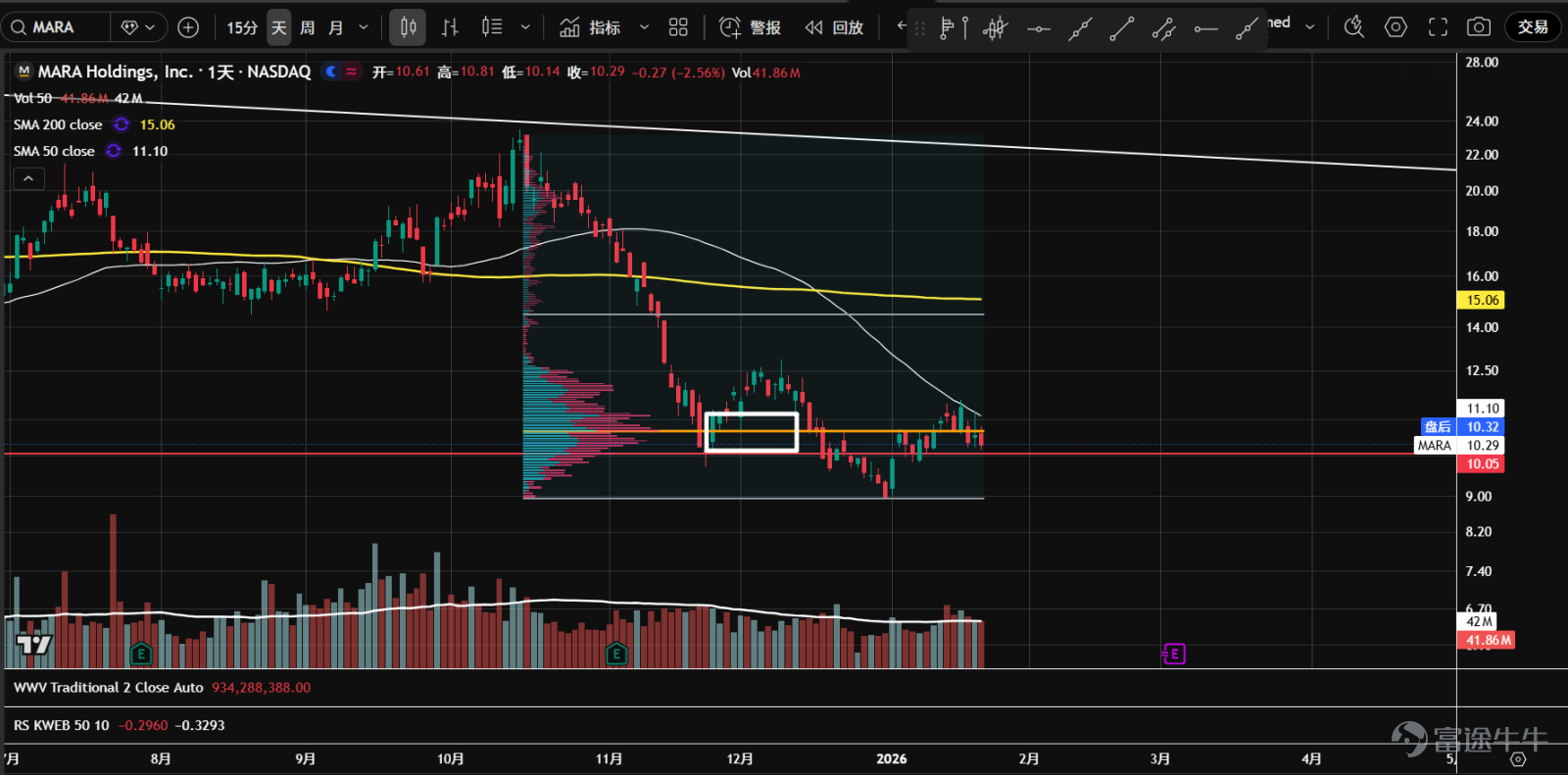Screen dimensions: 1568x775
Task: Take a chart snapshot camera icon
Action: click(x=1479, y=27)
